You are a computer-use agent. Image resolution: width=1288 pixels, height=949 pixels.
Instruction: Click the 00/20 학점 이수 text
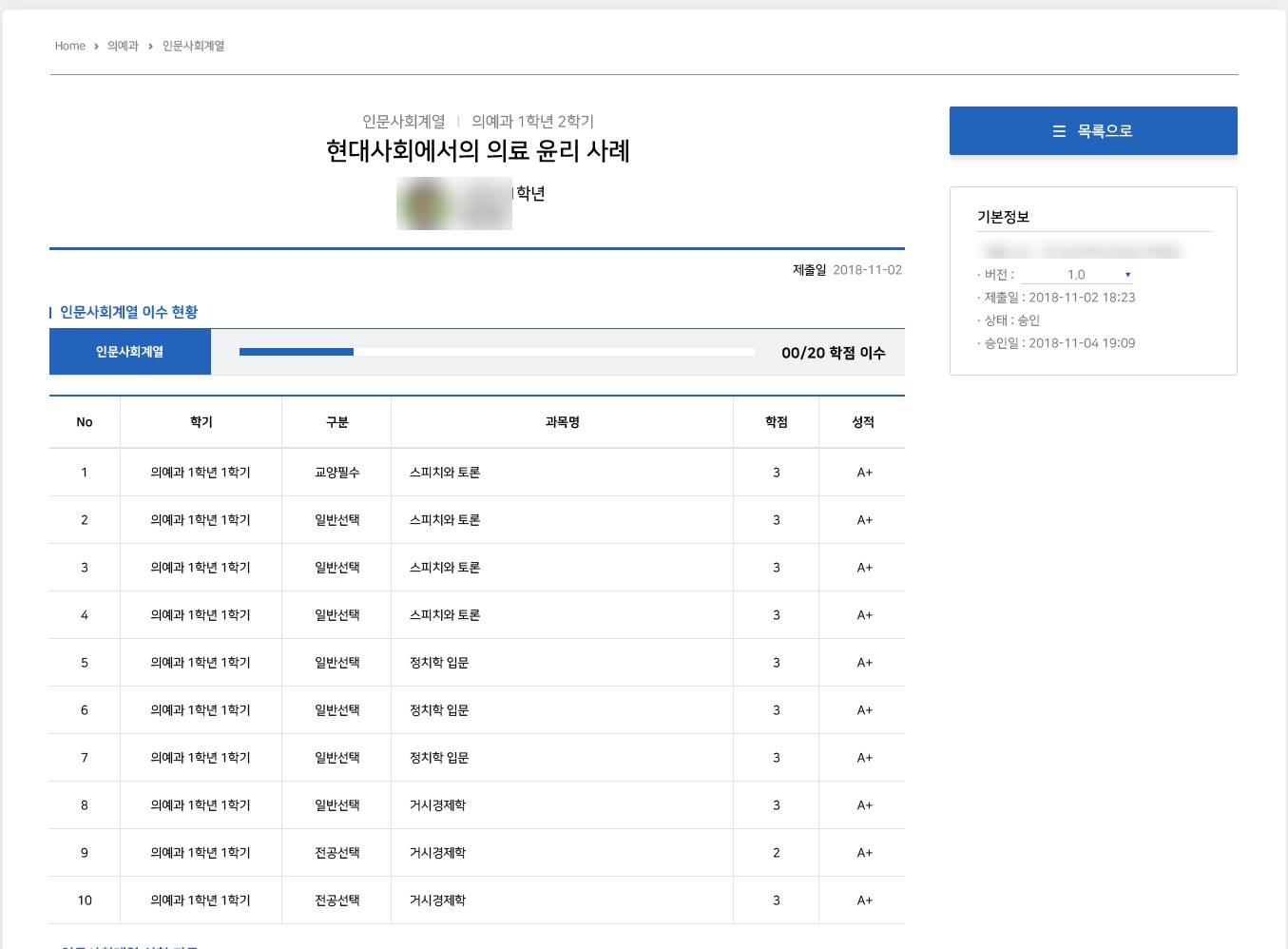(834, 353)
